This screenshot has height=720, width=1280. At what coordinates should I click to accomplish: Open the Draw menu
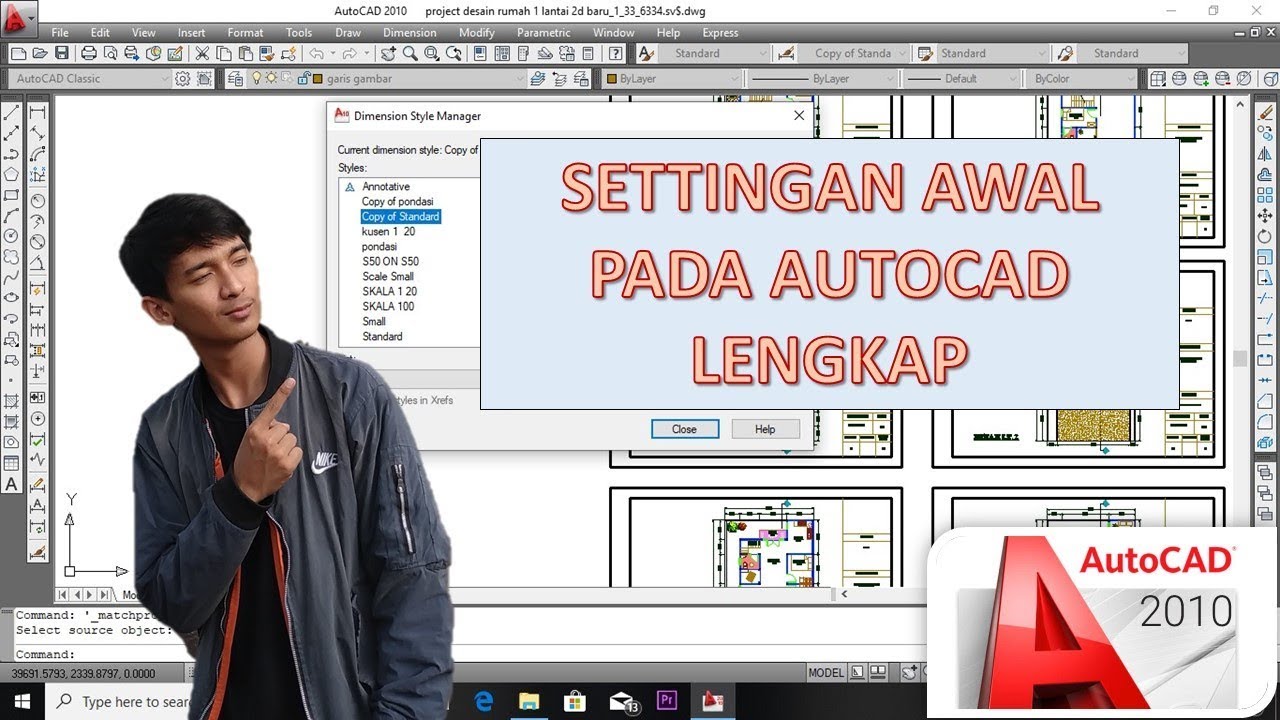[x=348, y=32]
